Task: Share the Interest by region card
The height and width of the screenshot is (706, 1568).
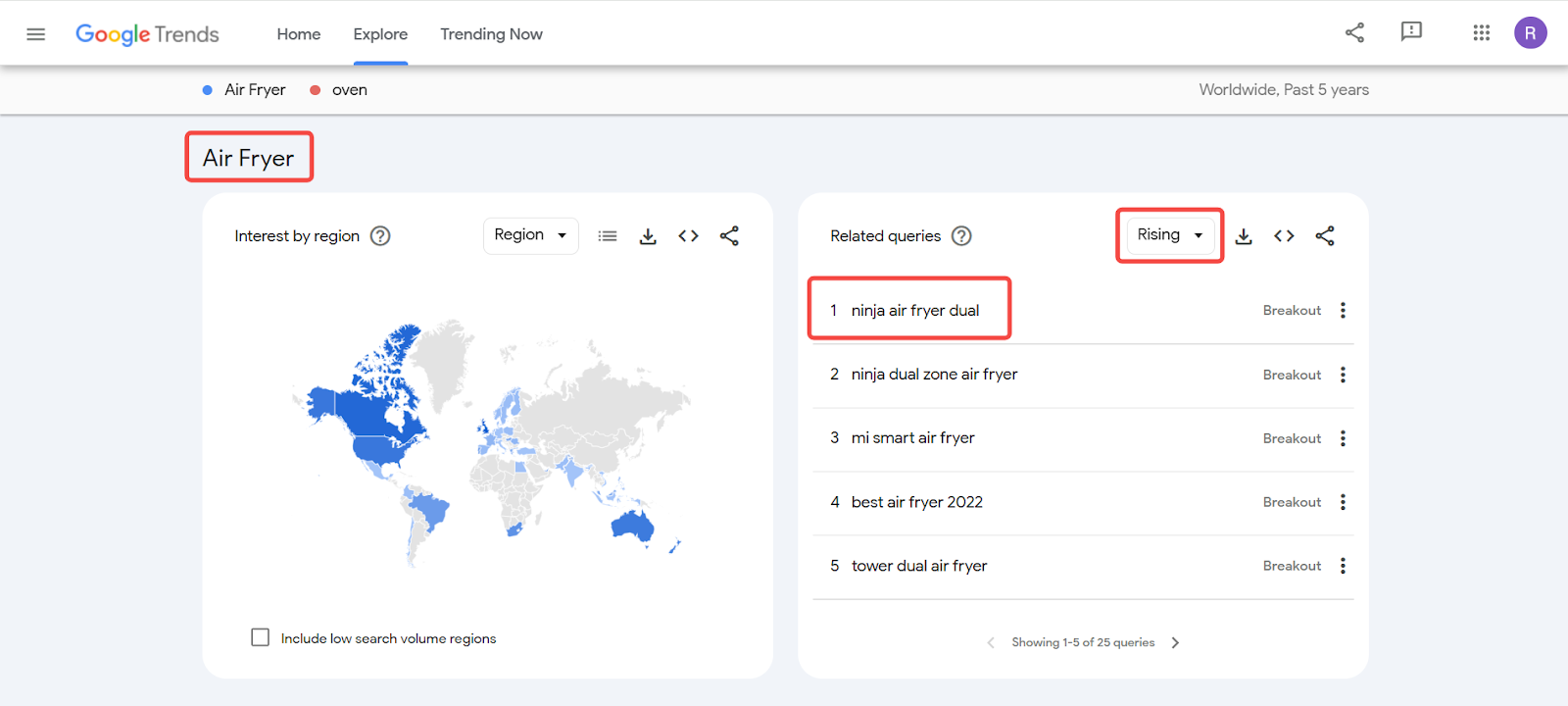Action: (729, 236)
